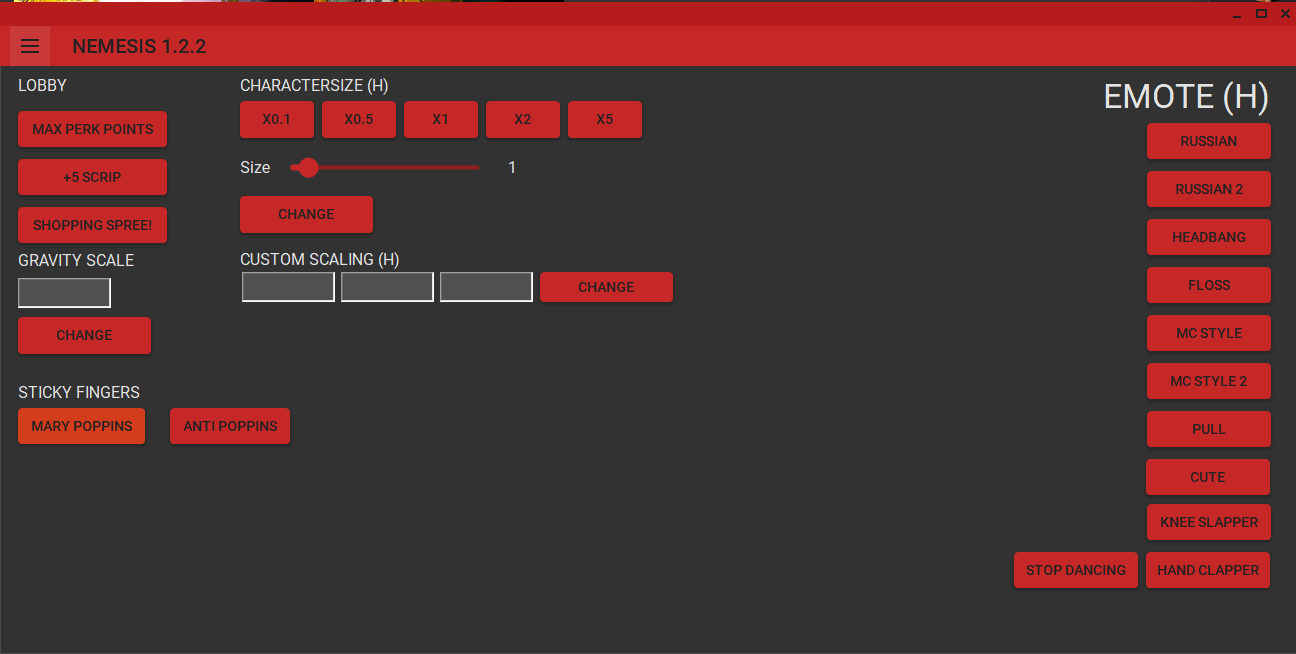The width and height of the screenshot is (1296, 654).
Task: Click the CUSTOM SCALING (H) label
Action: 320,260
